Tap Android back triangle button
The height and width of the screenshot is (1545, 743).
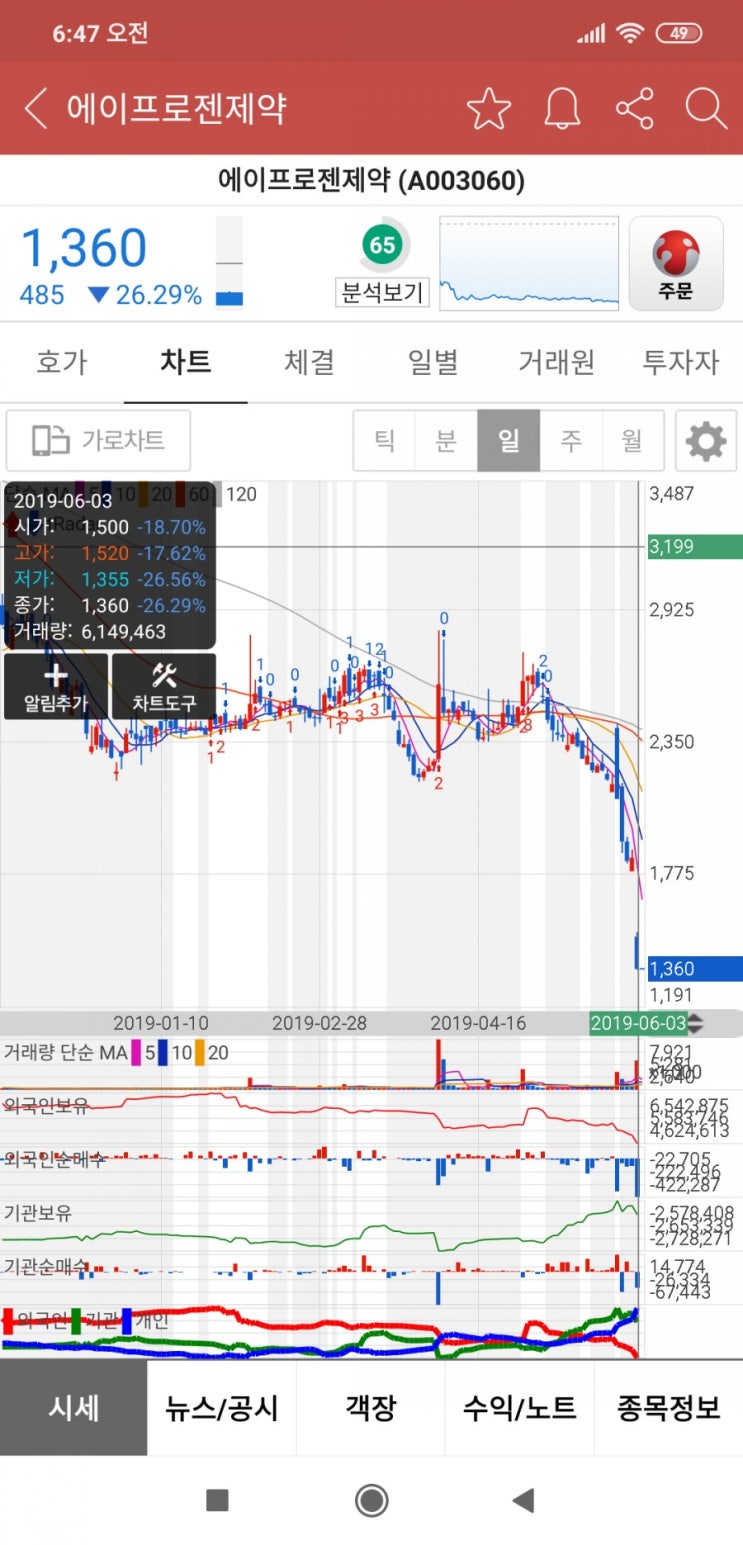[523, 1500]
